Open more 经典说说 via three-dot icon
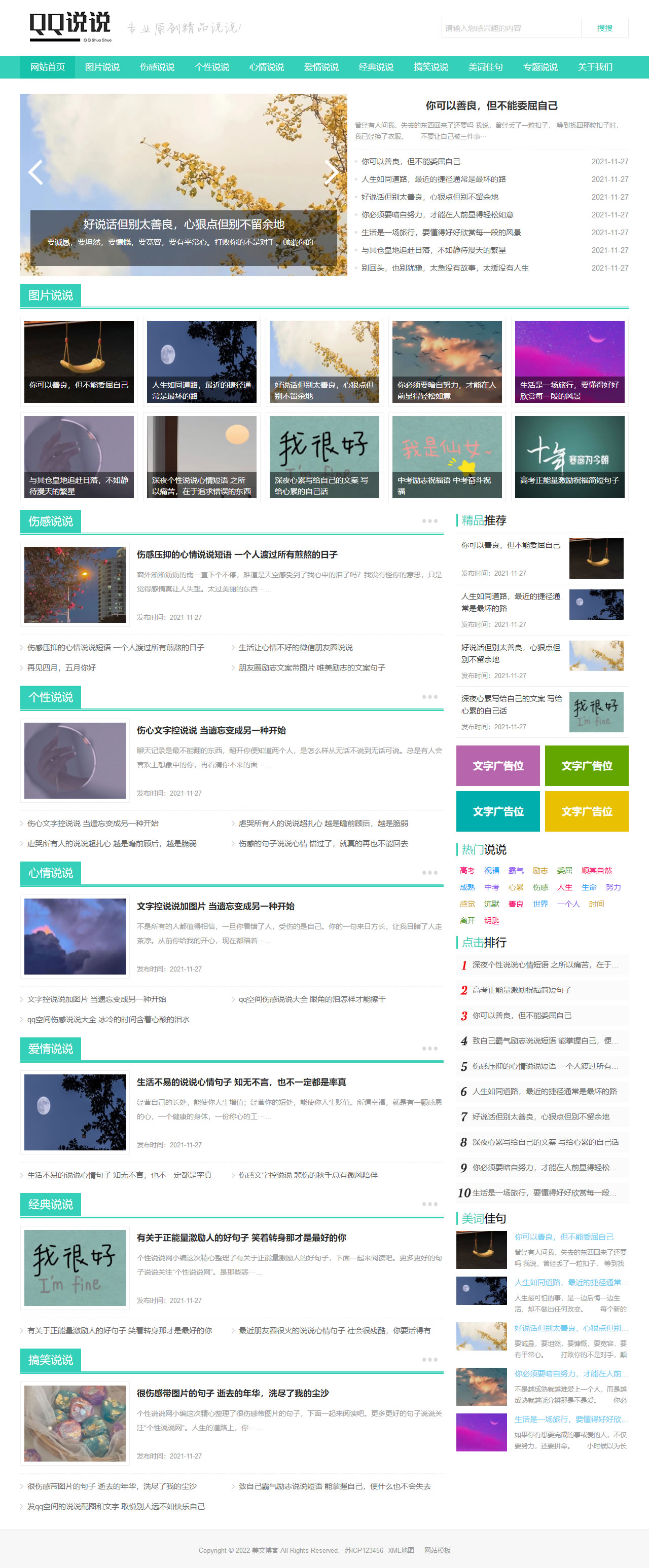The image size is (649, 1568). pos(430,1204)
